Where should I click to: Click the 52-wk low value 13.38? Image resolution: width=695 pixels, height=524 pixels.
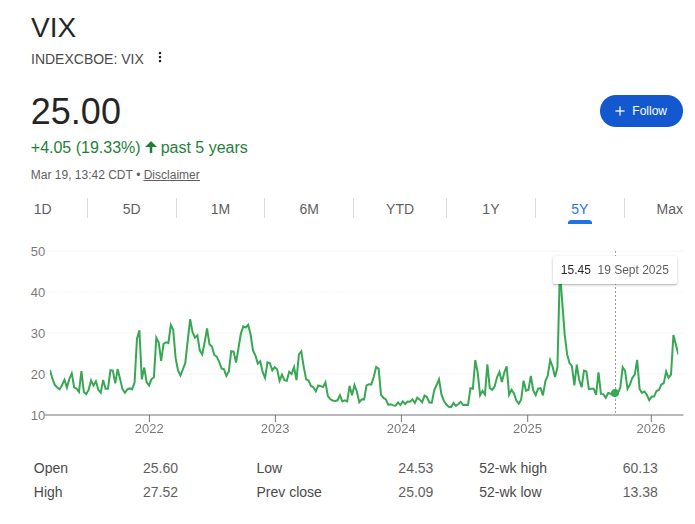click(640, 492)
